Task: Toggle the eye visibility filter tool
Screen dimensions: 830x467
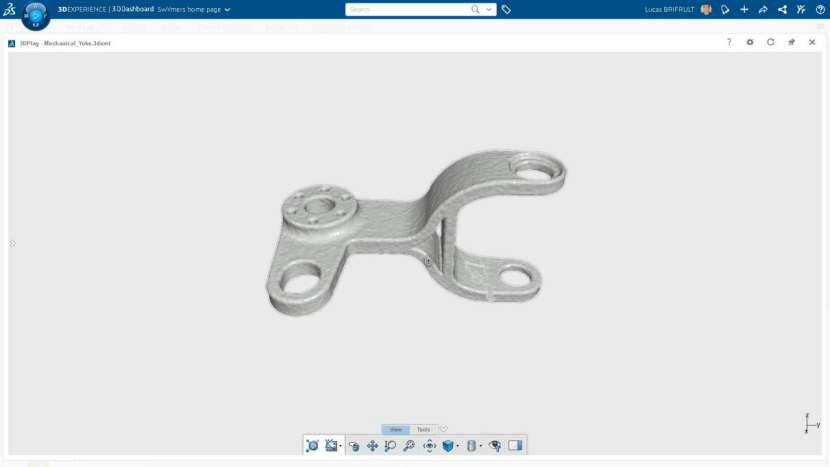Action: coord(495,446)
